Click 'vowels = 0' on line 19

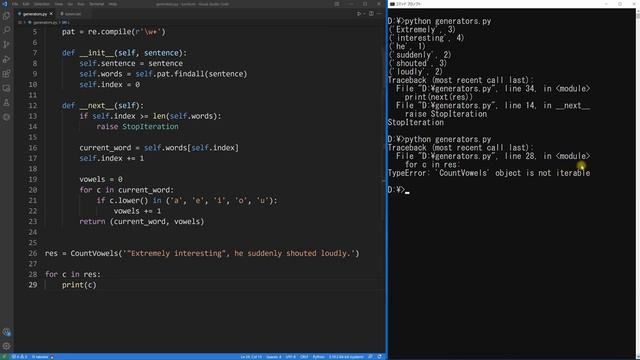(x=101, y=180)
